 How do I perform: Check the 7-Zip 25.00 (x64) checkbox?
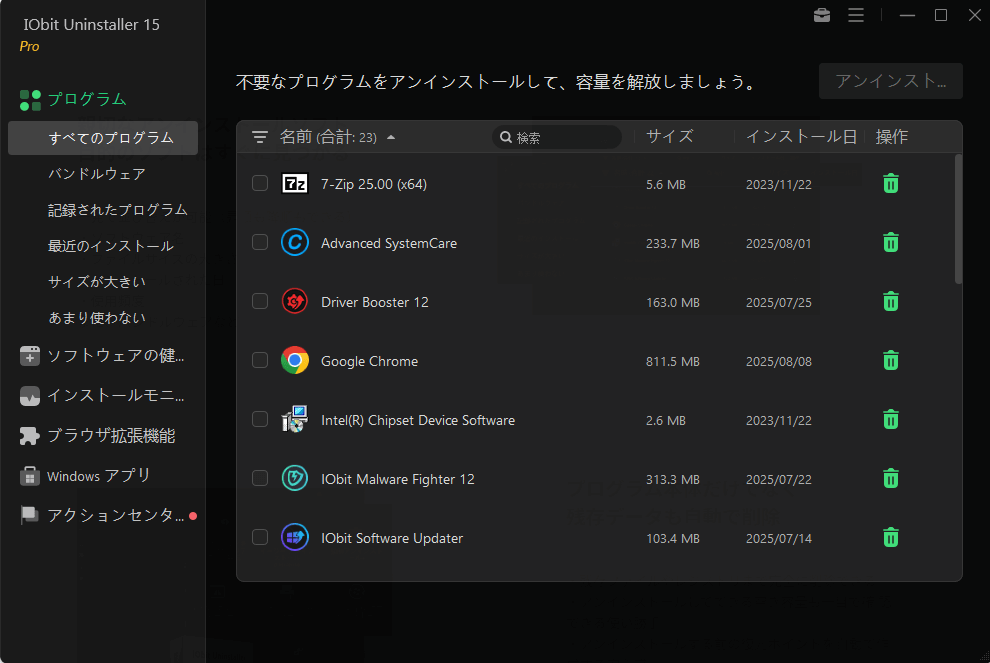point(259,183)
